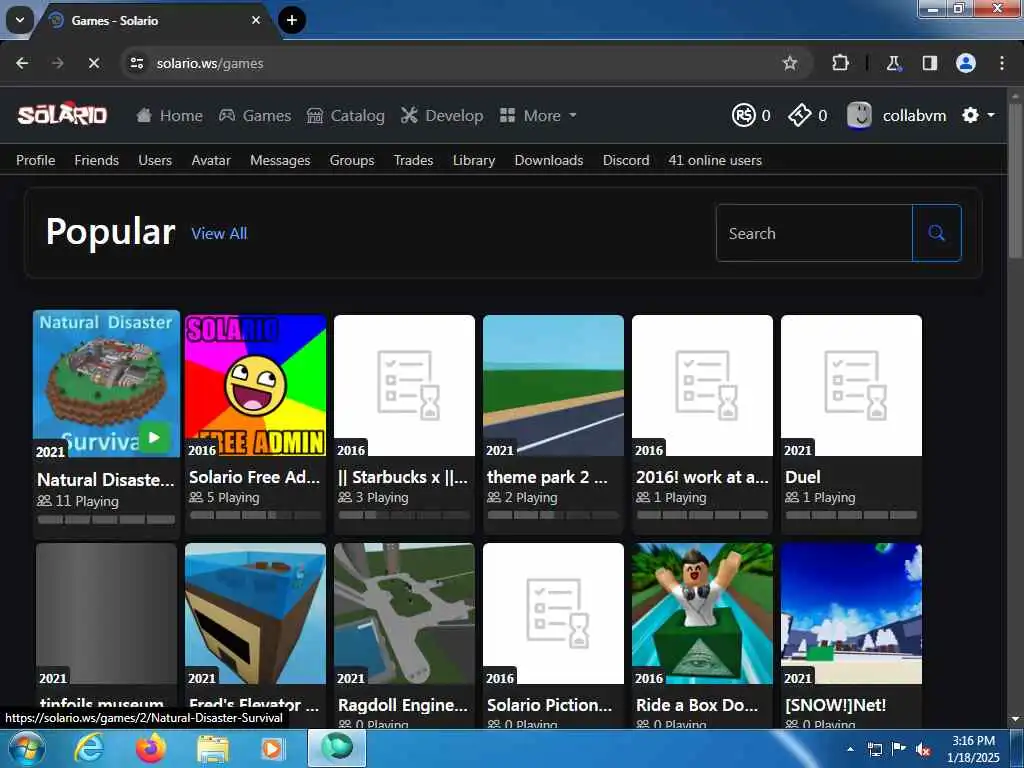The width and height of the screenshot is (1024, 768).
Task: Click the 41 online users link
Action: pyautogui.click(x=715, y=160)
